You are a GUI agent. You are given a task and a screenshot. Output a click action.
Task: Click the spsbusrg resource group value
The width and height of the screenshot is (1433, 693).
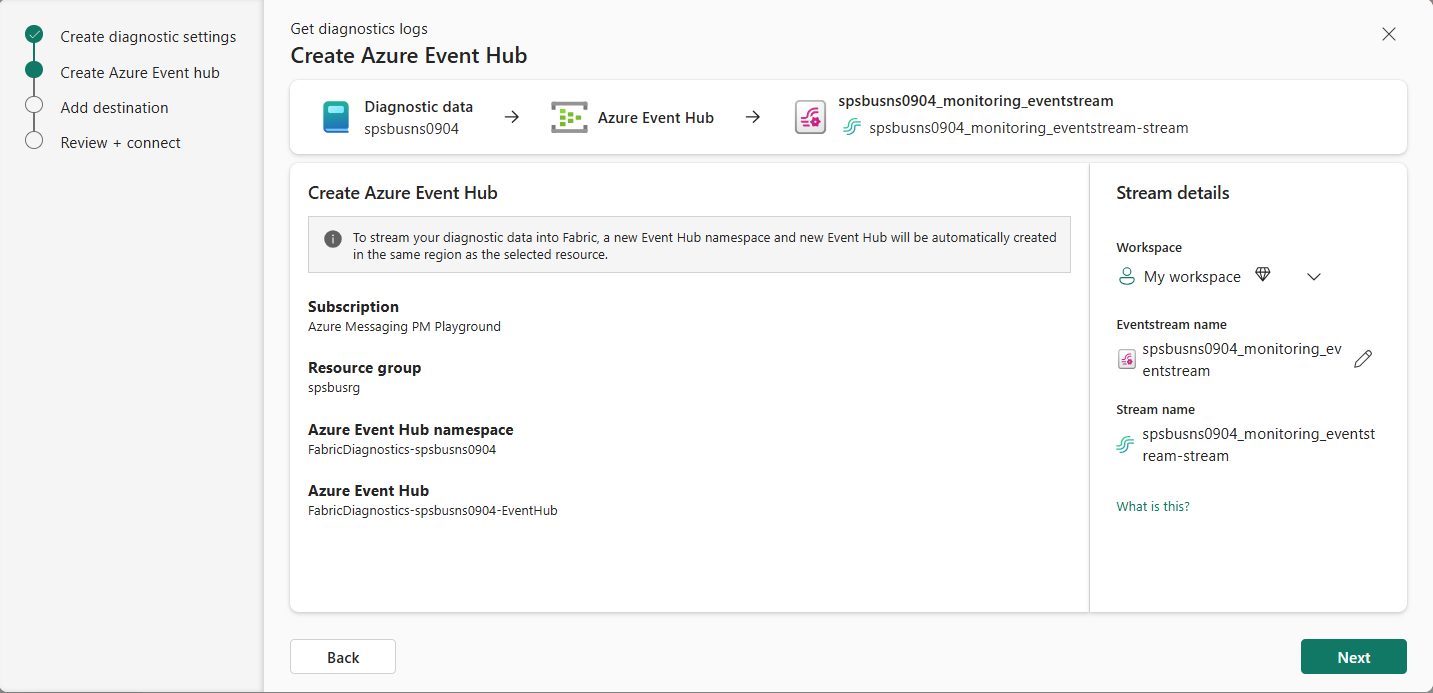tap(334, 388)
